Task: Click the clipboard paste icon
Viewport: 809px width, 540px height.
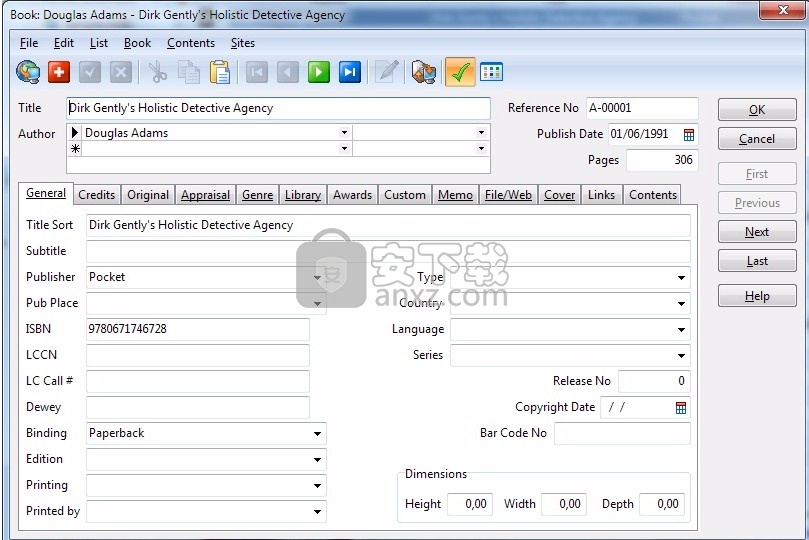Action: (220, 72)
